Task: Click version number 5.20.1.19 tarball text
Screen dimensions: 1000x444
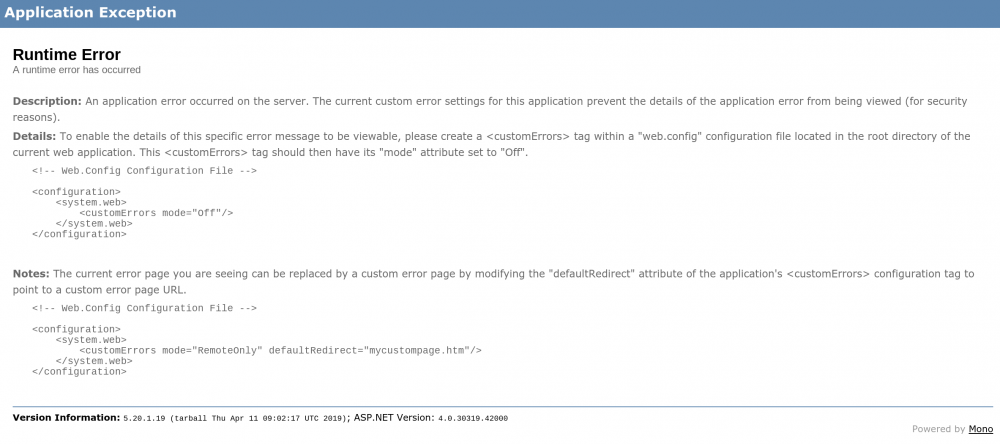Action: [236, 418]
